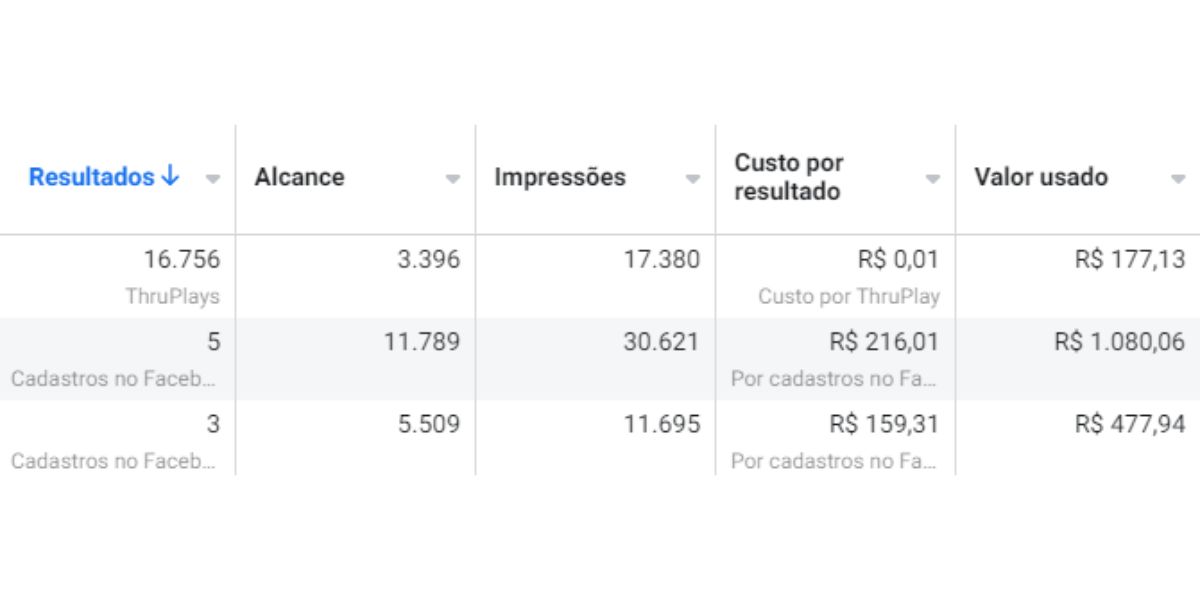This screenshot has width=1200, height=600.
Task: Select the Custo por resultado header
Action: click(x=789, y=177)
